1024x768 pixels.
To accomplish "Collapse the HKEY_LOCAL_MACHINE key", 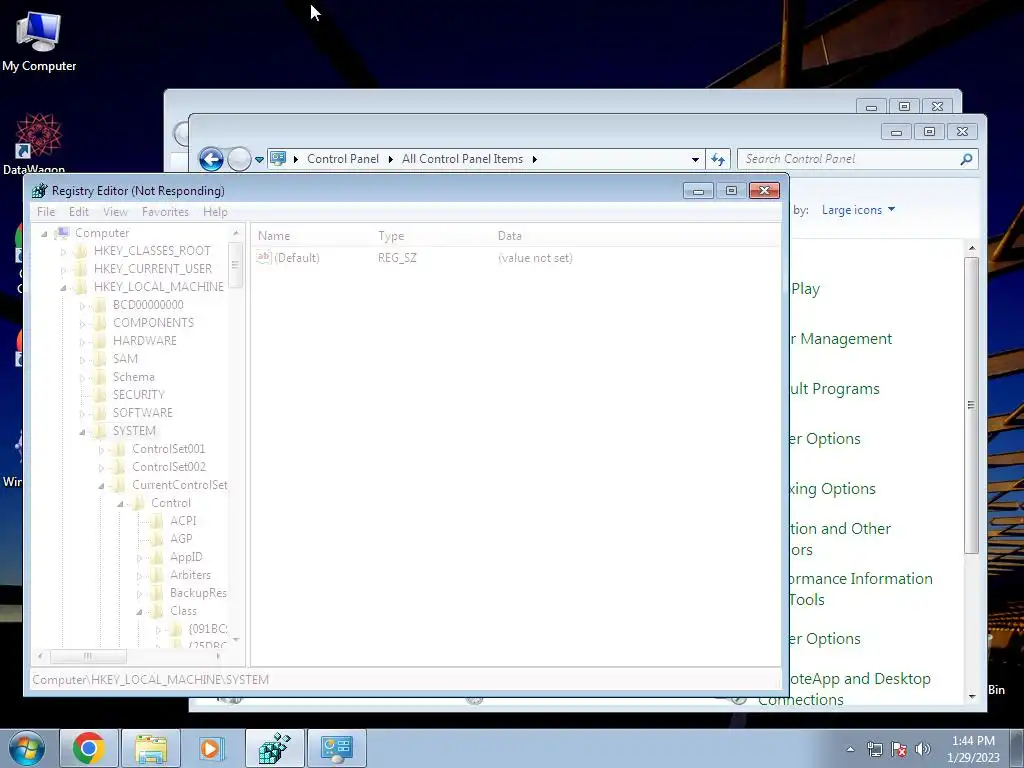I will click(63, 287).
